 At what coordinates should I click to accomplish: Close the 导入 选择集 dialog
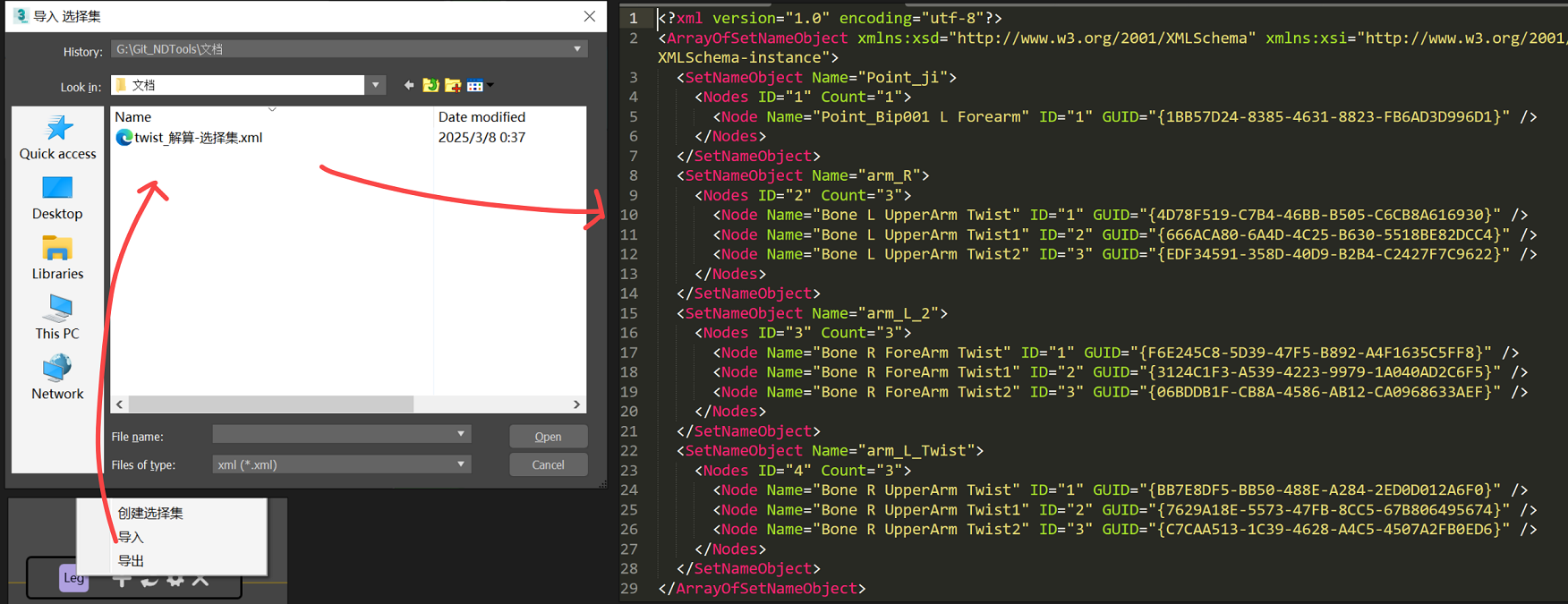click(589, 16)
